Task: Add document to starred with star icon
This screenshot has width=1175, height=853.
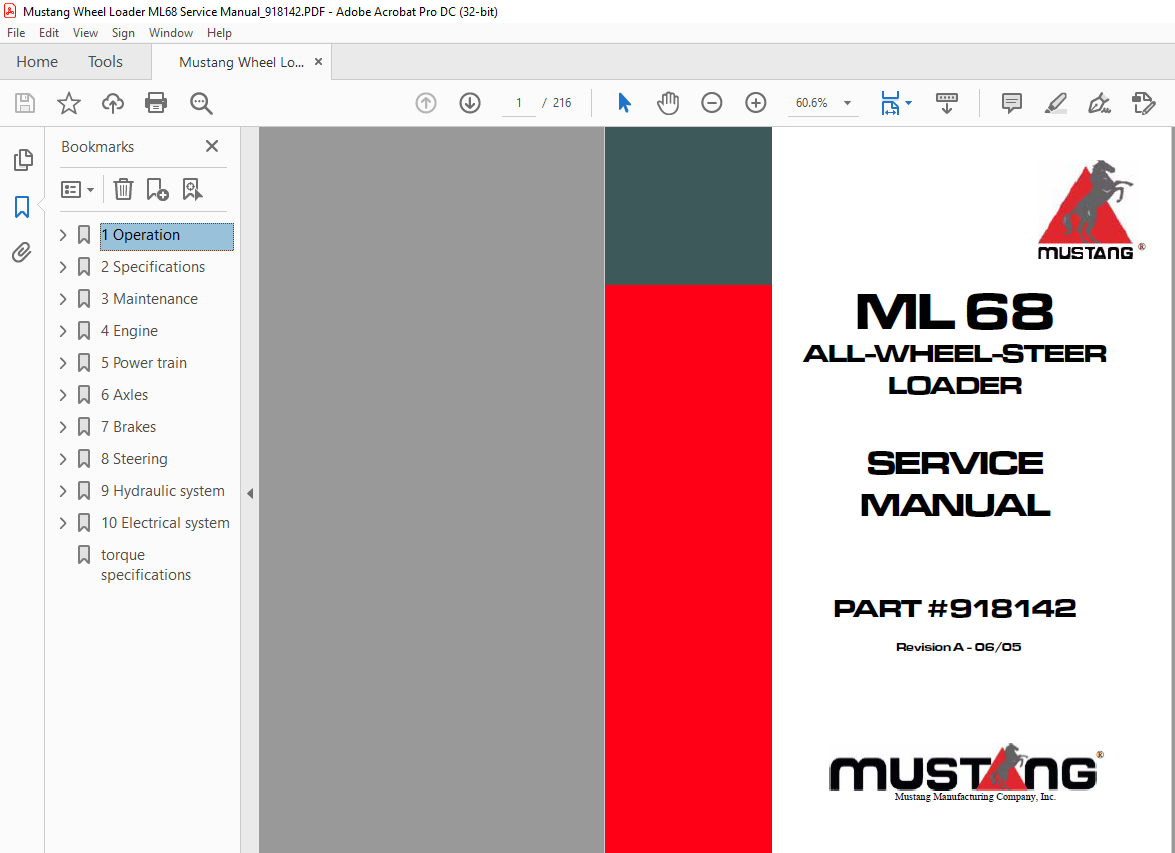Action: pyautogui.click(x=69, y=103)
